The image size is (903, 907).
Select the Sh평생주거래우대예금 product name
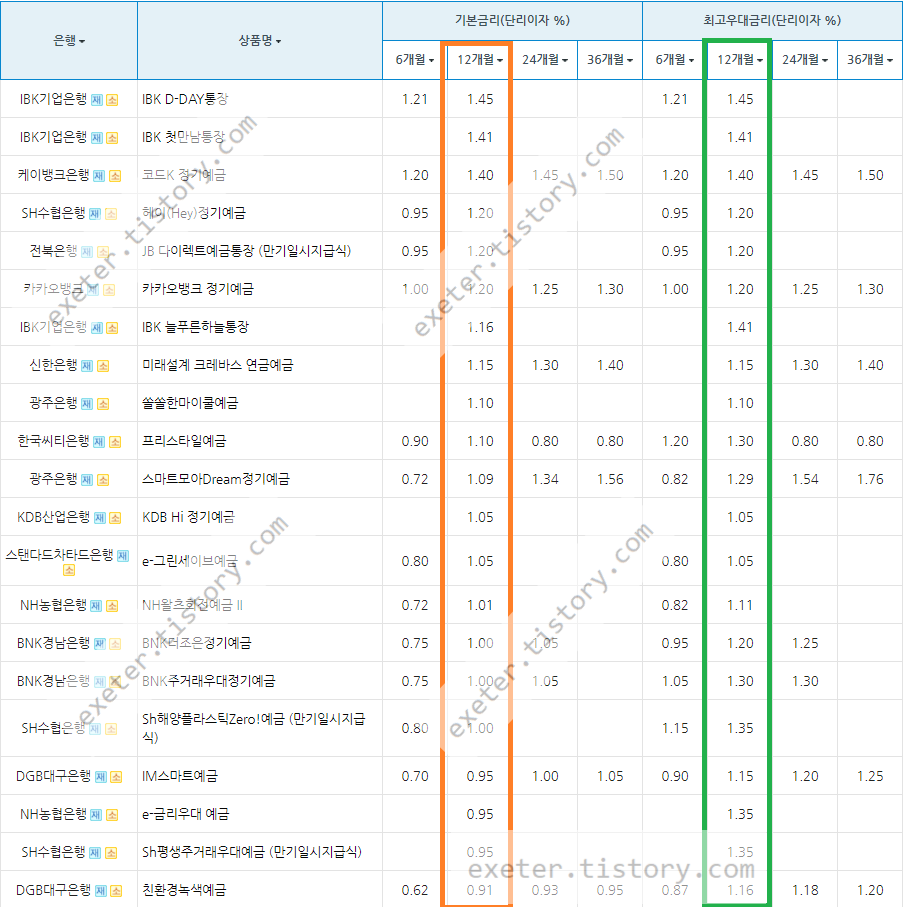252,852
